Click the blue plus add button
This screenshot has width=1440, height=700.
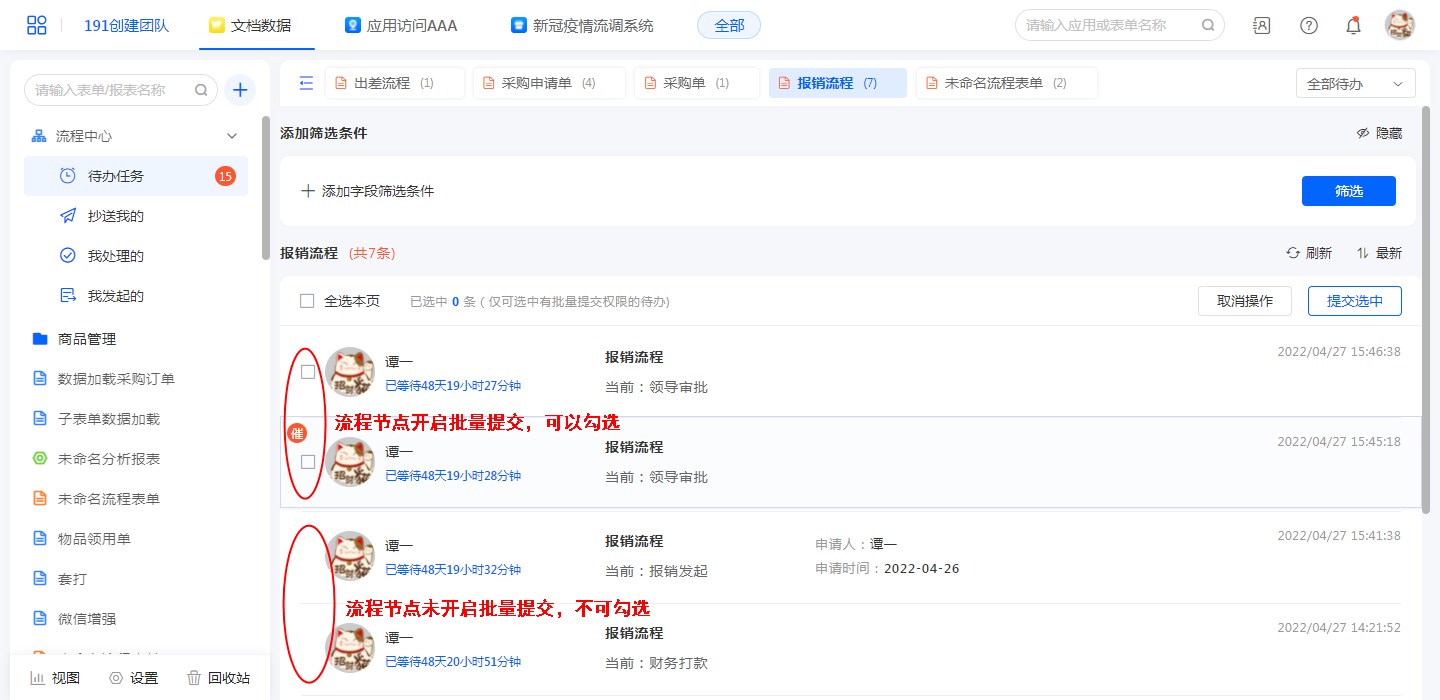click(240, 90)
